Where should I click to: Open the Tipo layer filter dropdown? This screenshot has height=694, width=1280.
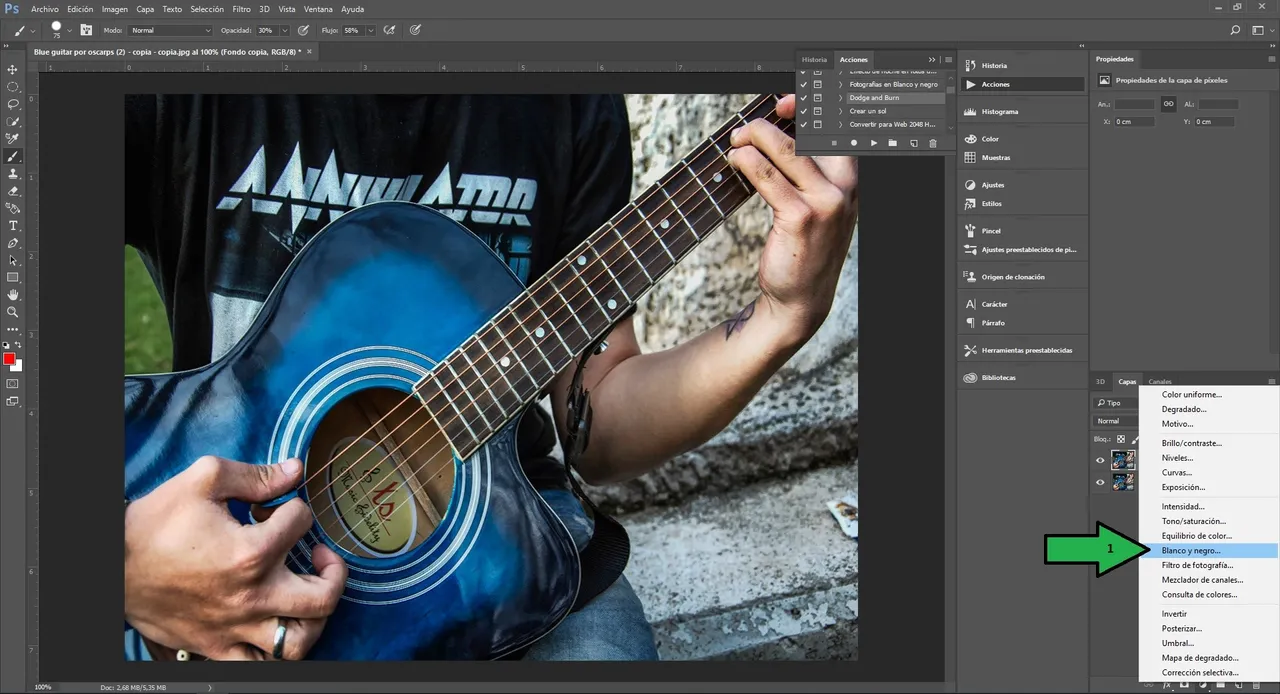pos(1116,403)
